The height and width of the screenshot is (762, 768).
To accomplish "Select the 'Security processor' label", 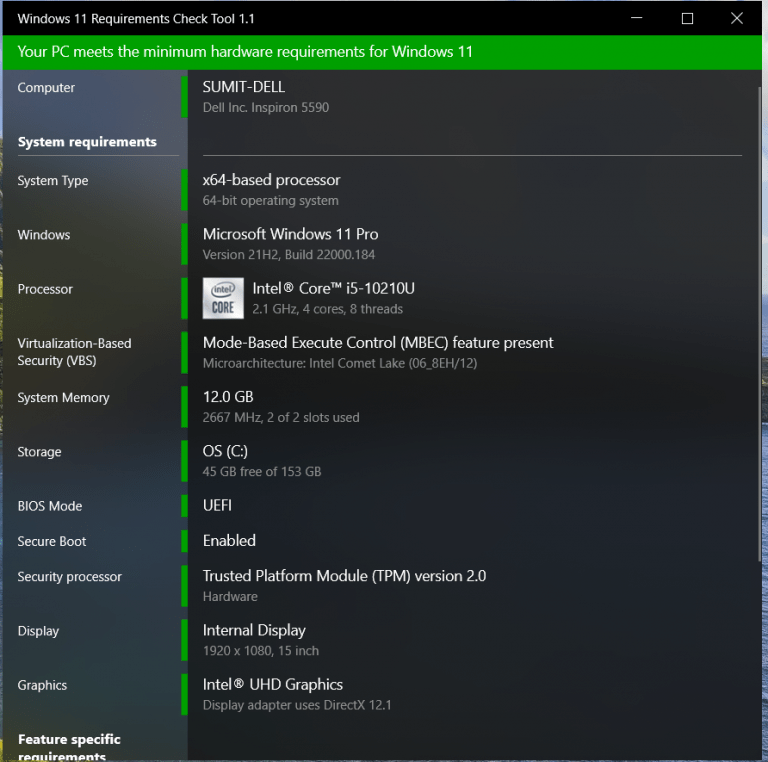I will [x=70, y=577].
